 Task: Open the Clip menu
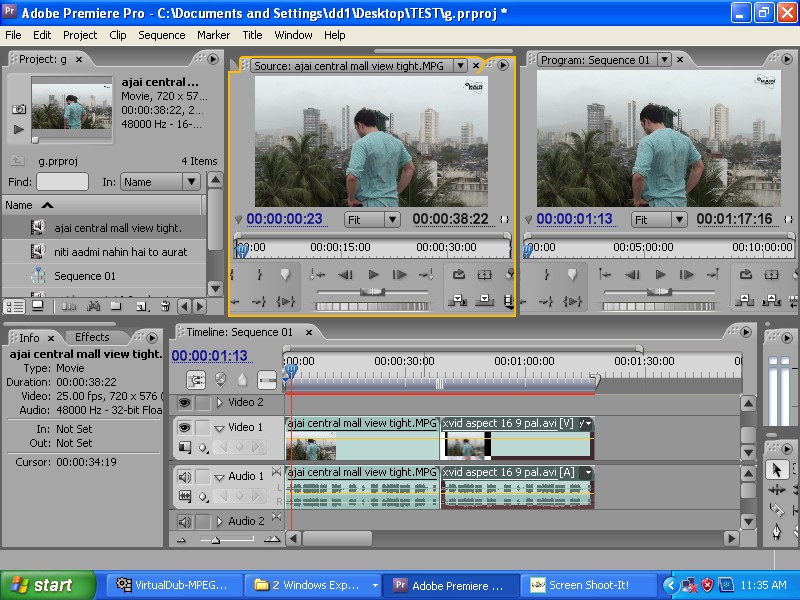click(118, 35)
